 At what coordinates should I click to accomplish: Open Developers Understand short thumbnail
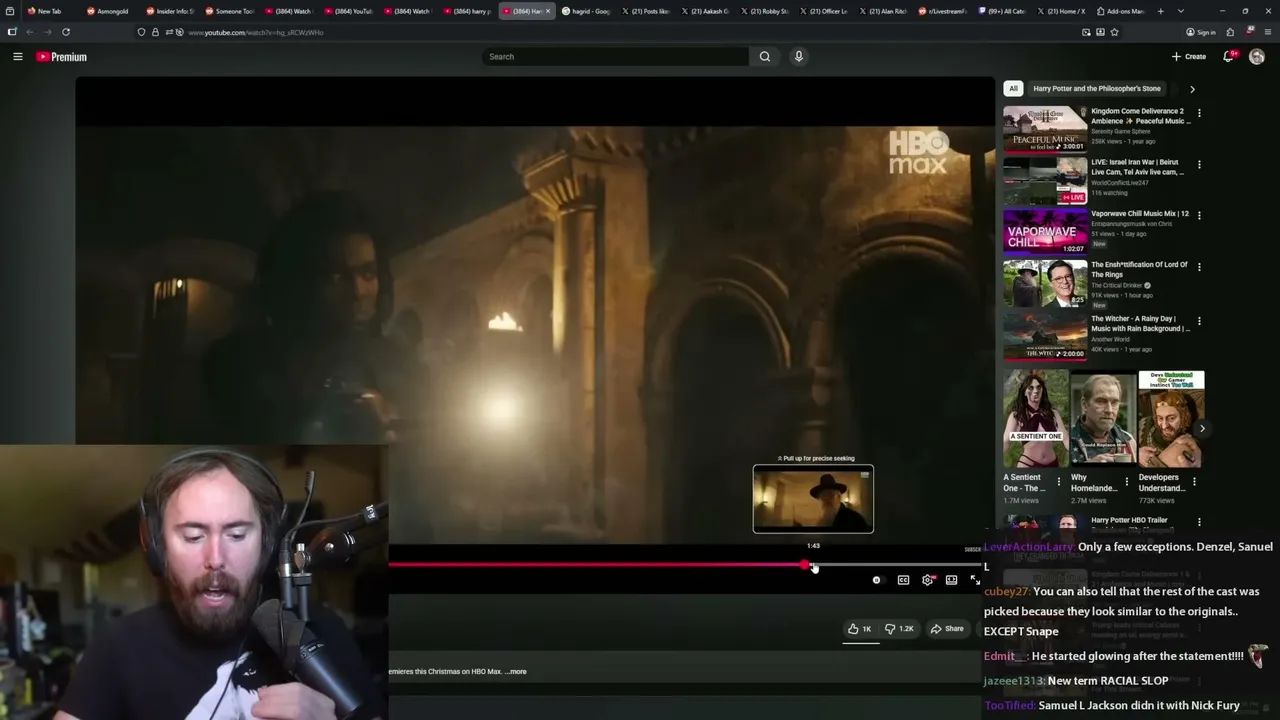(1171, 419)
